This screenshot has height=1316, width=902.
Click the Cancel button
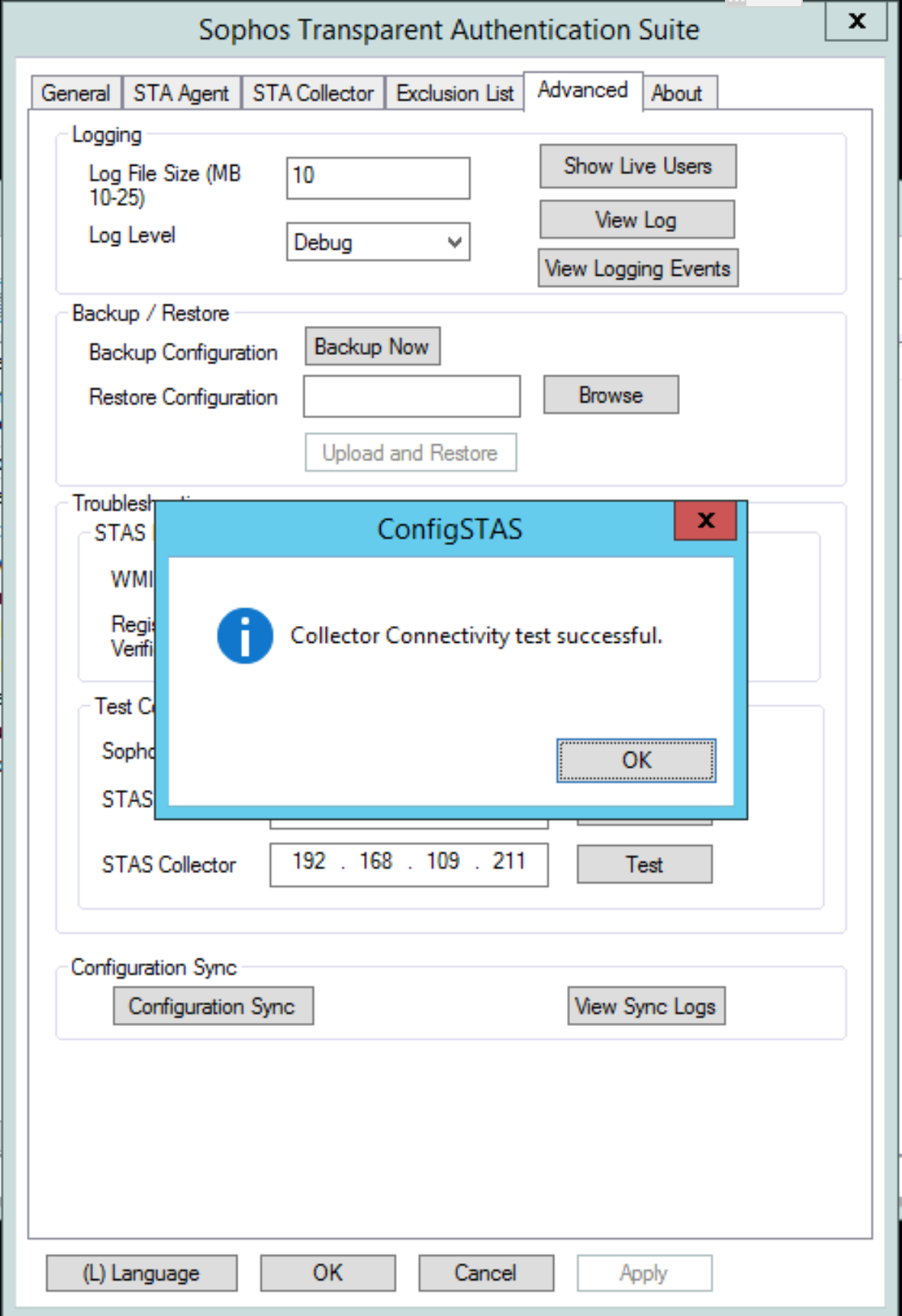click(x=486, y=1273)
